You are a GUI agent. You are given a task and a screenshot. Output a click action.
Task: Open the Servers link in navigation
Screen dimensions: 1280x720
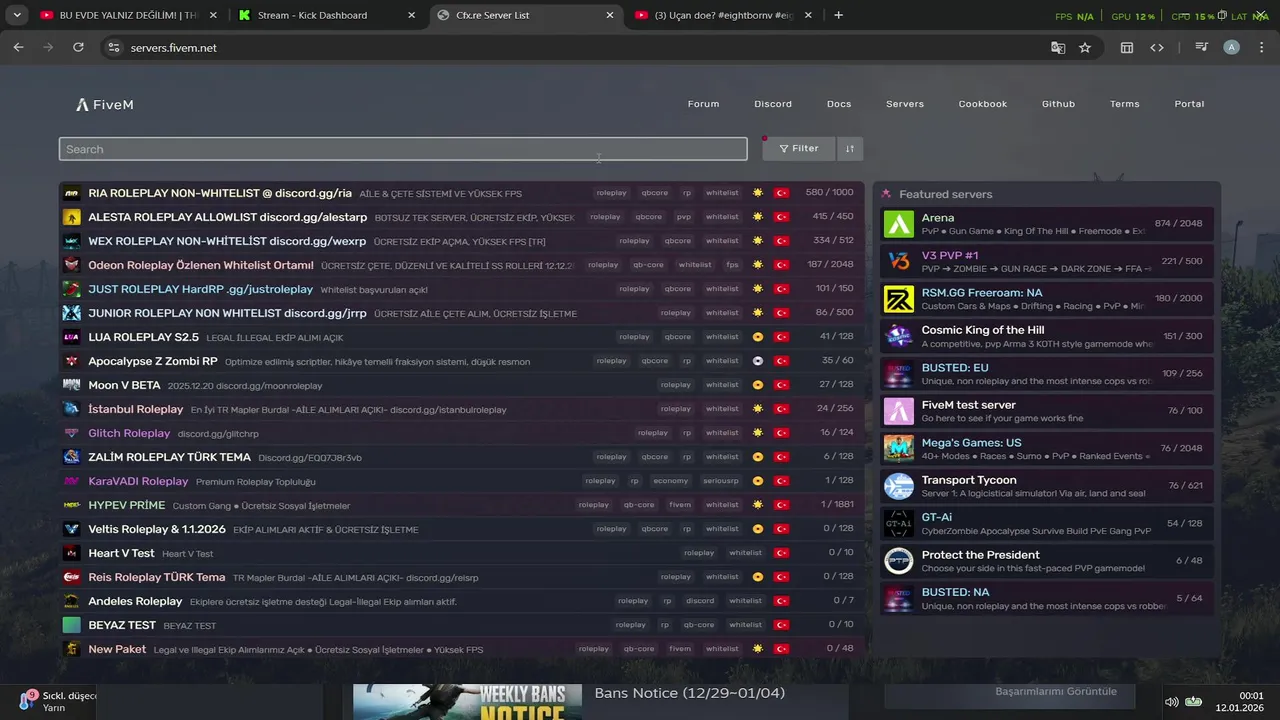(905, 104)
